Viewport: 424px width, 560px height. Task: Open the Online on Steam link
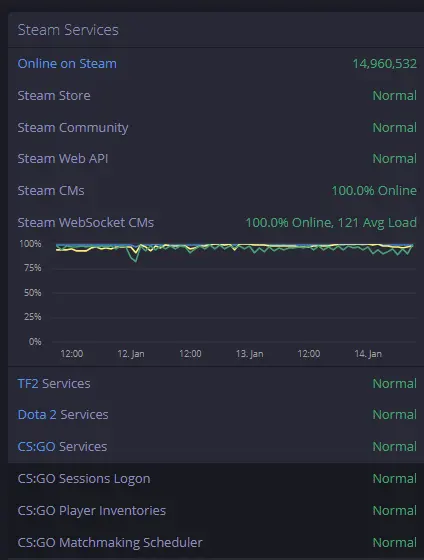click(67, 64)
